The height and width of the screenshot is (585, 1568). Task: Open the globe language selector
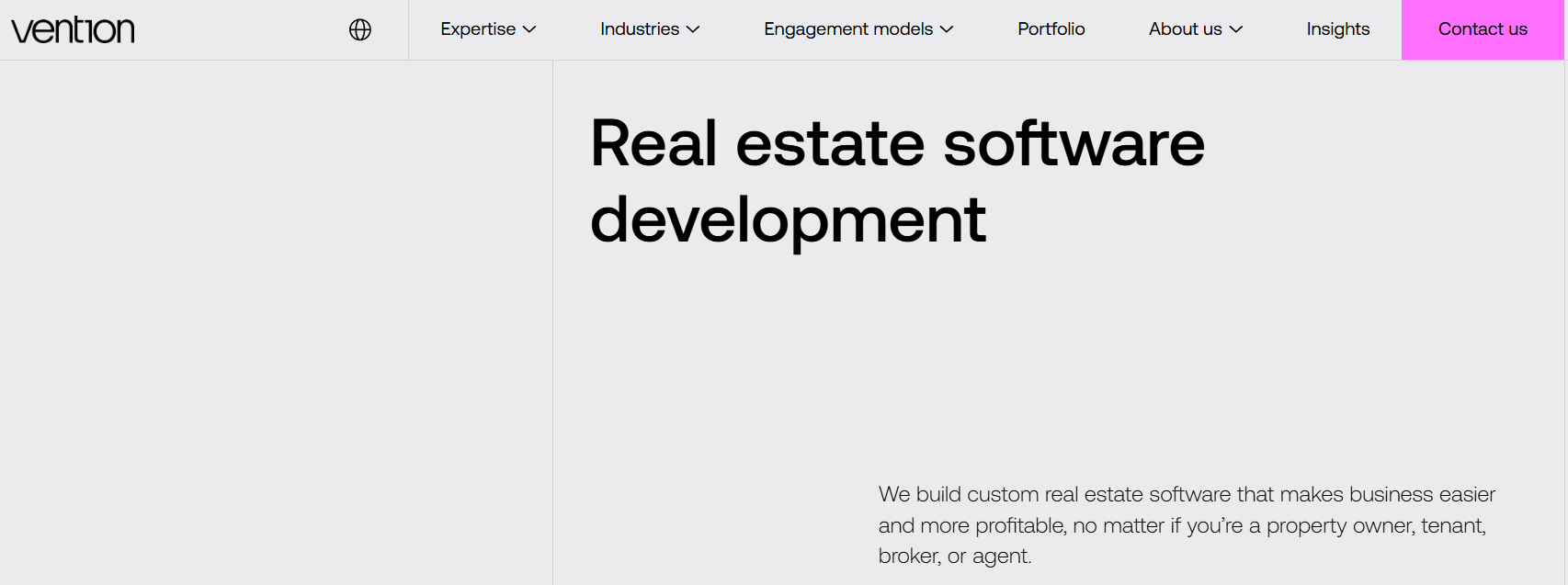pos(360,29)
